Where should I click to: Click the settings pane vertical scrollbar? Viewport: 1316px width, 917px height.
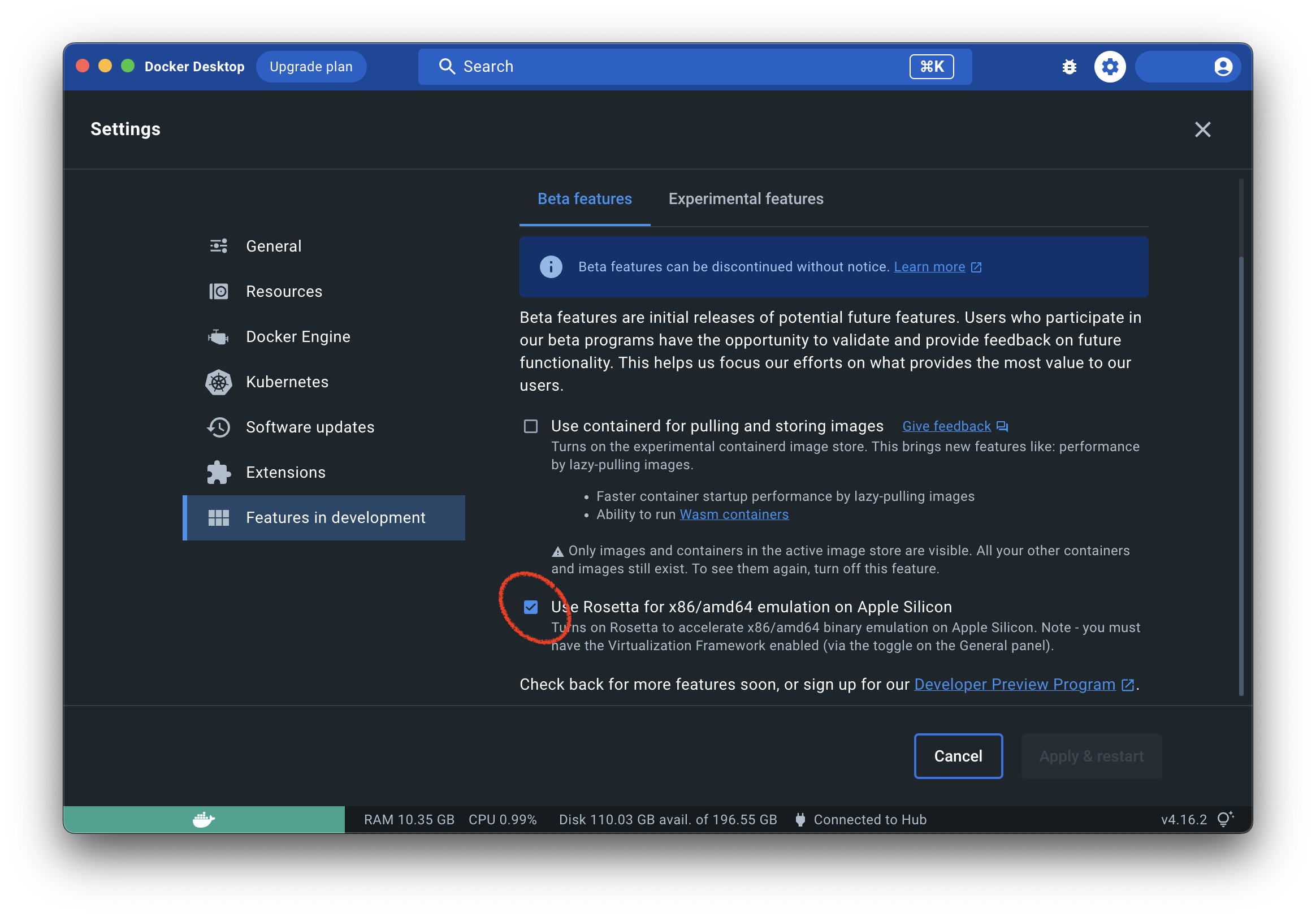(1241, 475)
